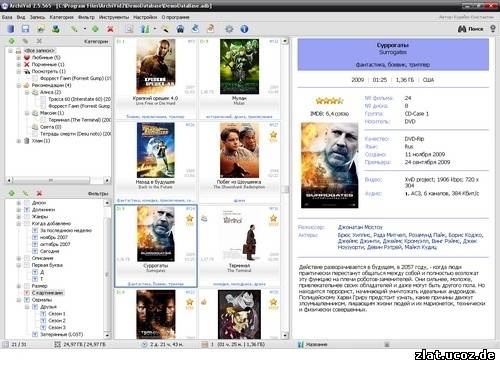Image resolution: width=500 pixels, height=365 pixels.
Task: Expand the Любимые category tree node
Action: 19,57
